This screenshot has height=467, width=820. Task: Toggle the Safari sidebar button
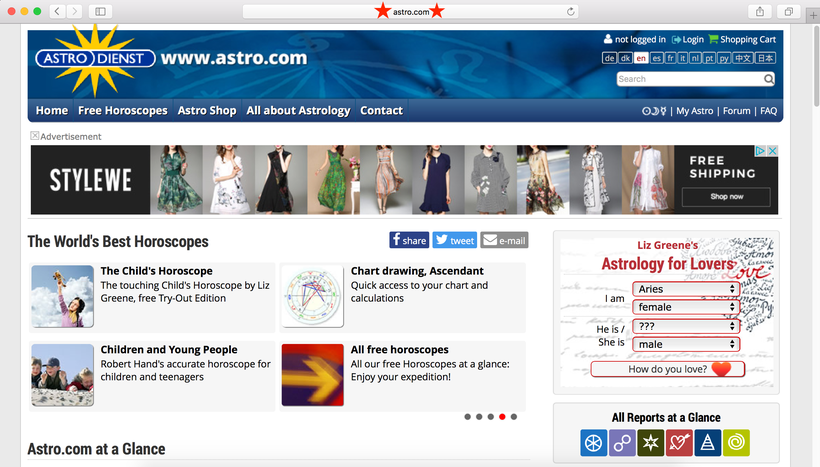[x=100, y=12]
